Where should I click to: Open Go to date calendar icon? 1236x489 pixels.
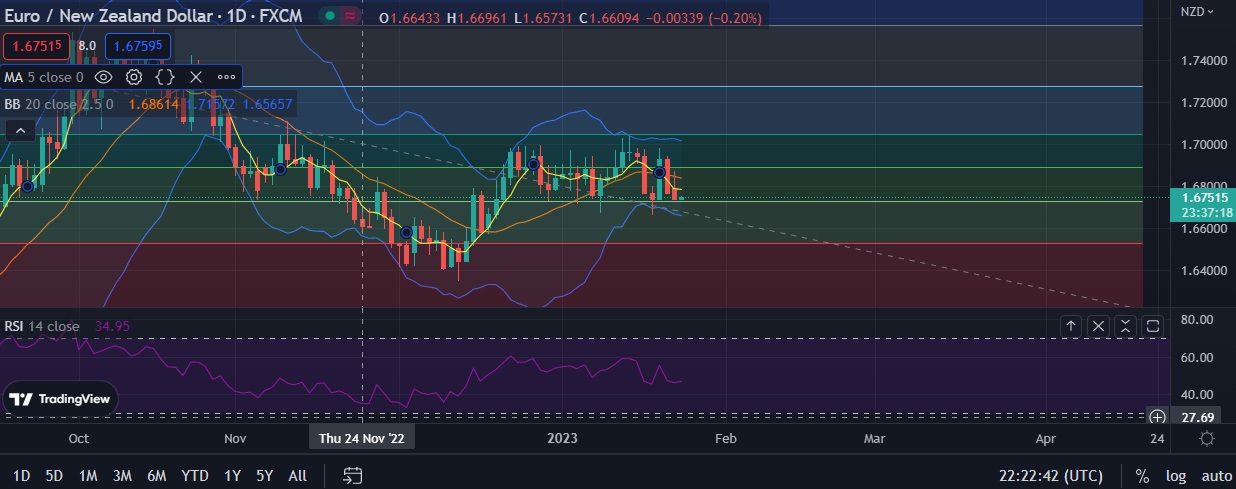point(351,475)
